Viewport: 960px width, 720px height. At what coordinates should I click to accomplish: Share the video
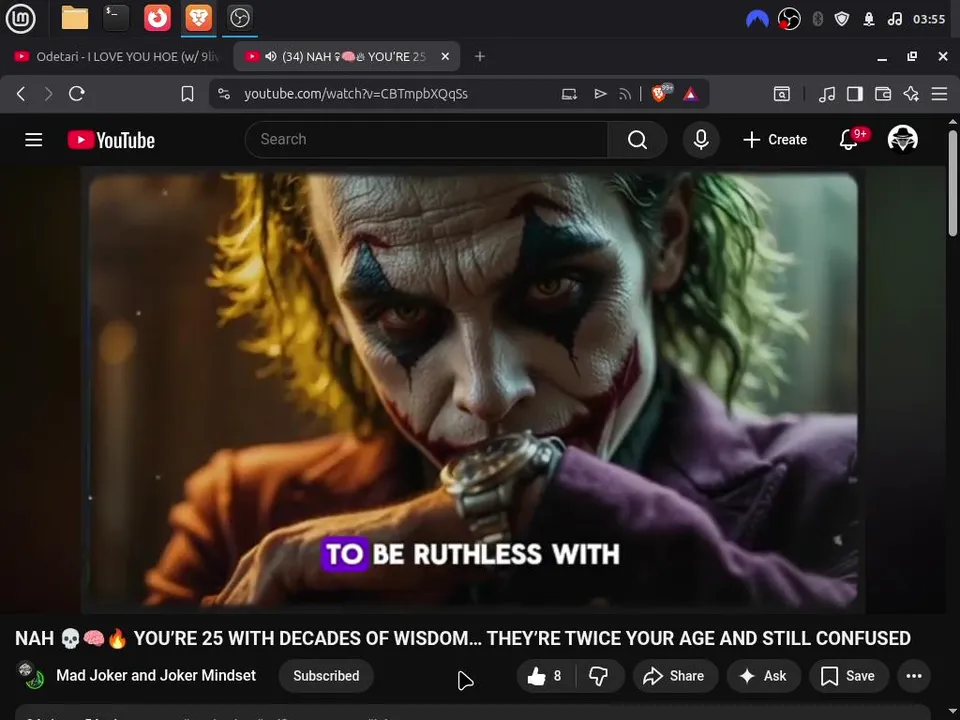coord(674,676)
